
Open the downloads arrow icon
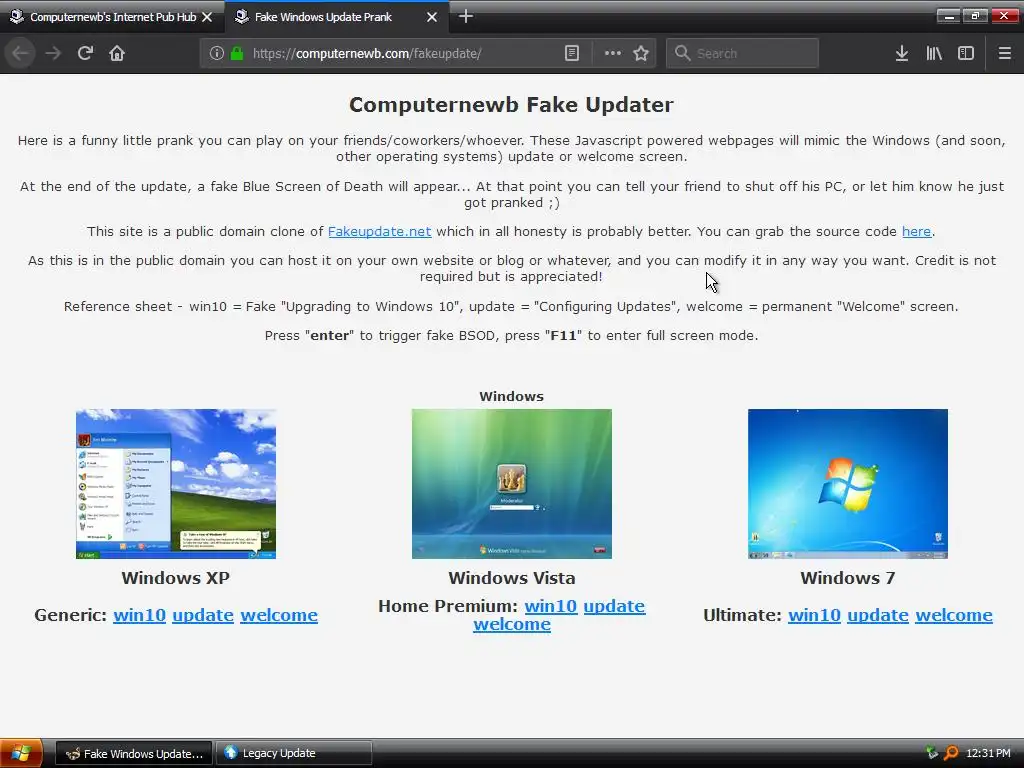coord(902,54)
